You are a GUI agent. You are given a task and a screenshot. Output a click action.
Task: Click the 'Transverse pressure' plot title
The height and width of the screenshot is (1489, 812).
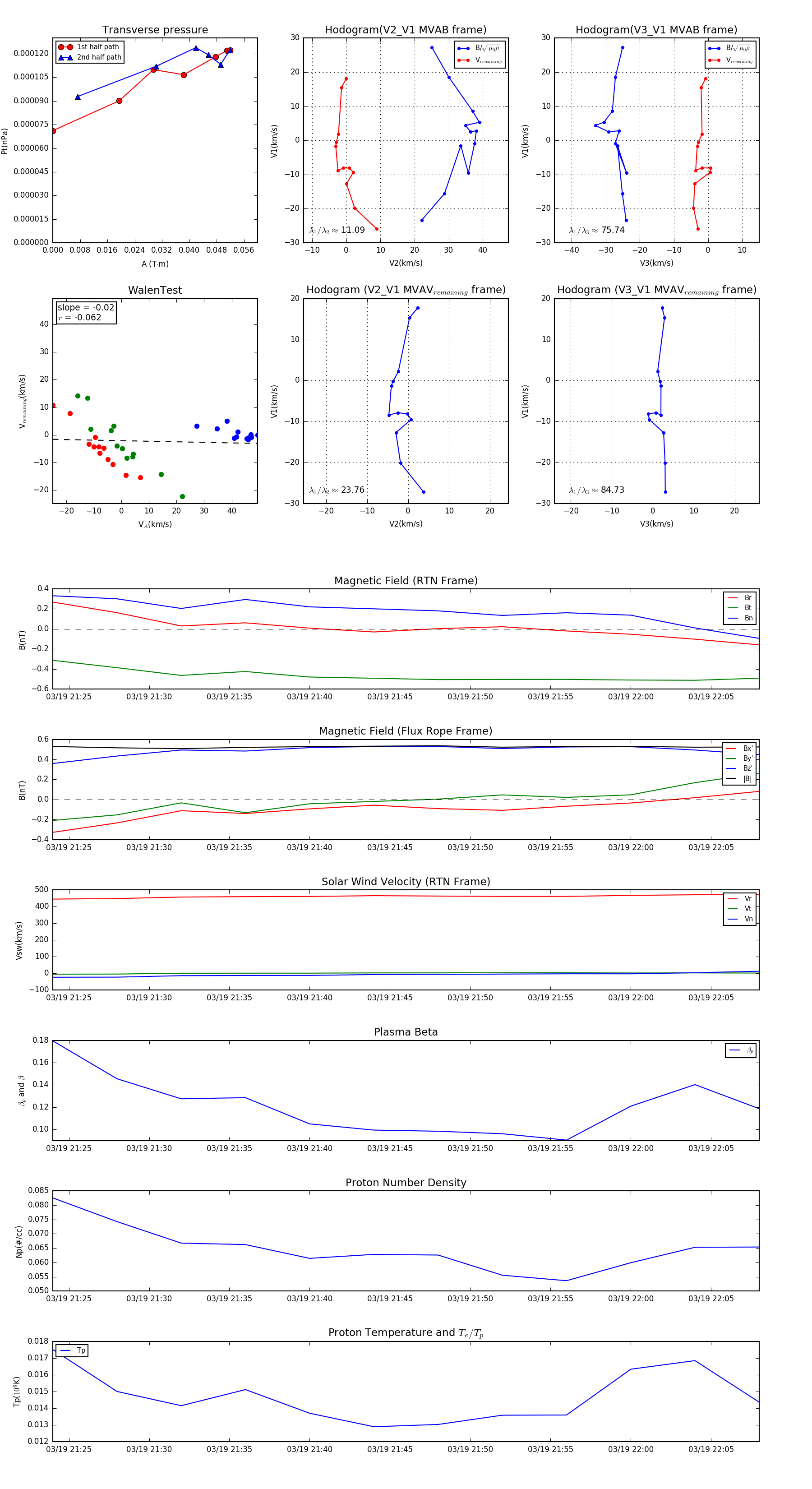[155, 30]
